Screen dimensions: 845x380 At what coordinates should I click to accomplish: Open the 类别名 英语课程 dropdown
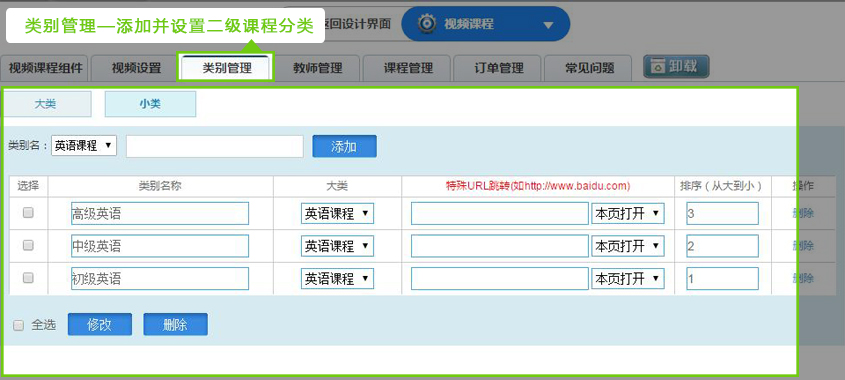pyautogui.click(x=84, y=146)
